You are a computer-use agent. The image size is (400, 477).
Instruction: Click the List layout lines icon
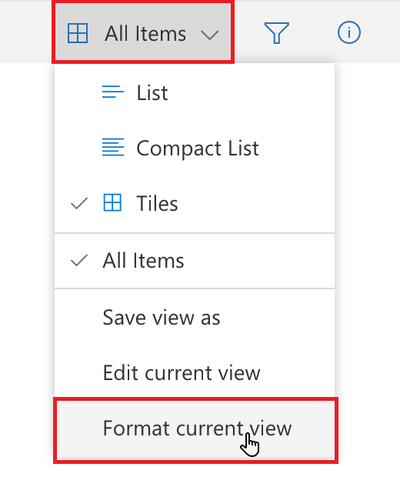pyautogui.click(x=113, y=92)
